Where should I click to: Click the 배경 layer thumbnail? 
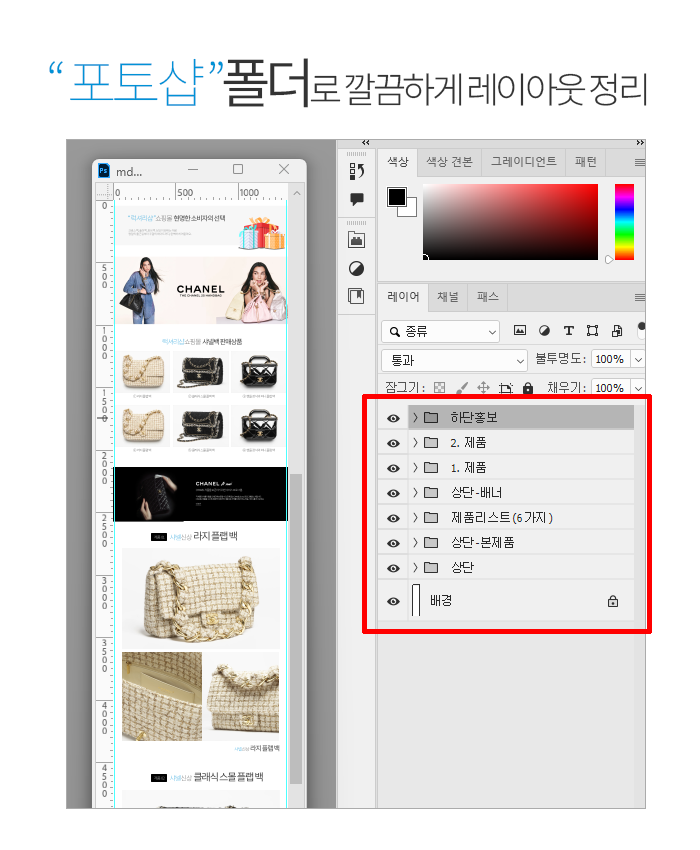[x=416, y=600]
